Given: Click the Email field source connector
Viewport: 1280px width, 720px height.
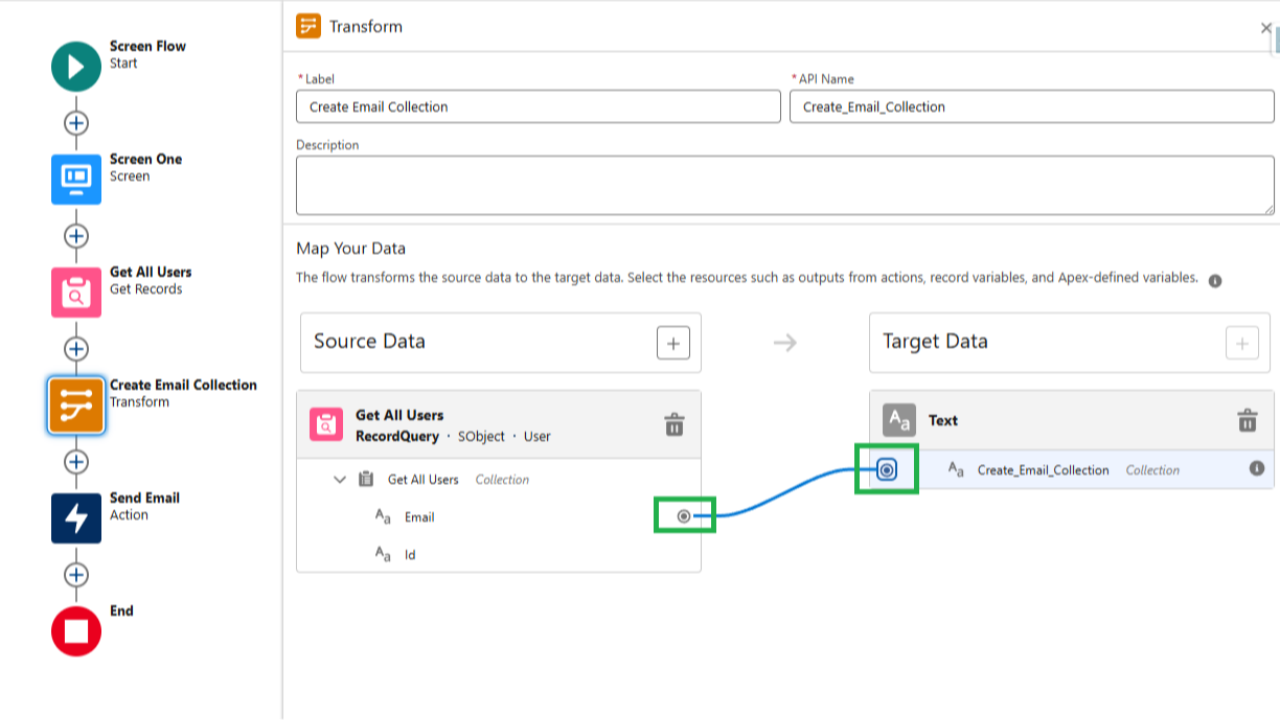Looking at the screenshot, I should (x=684, y=516).
